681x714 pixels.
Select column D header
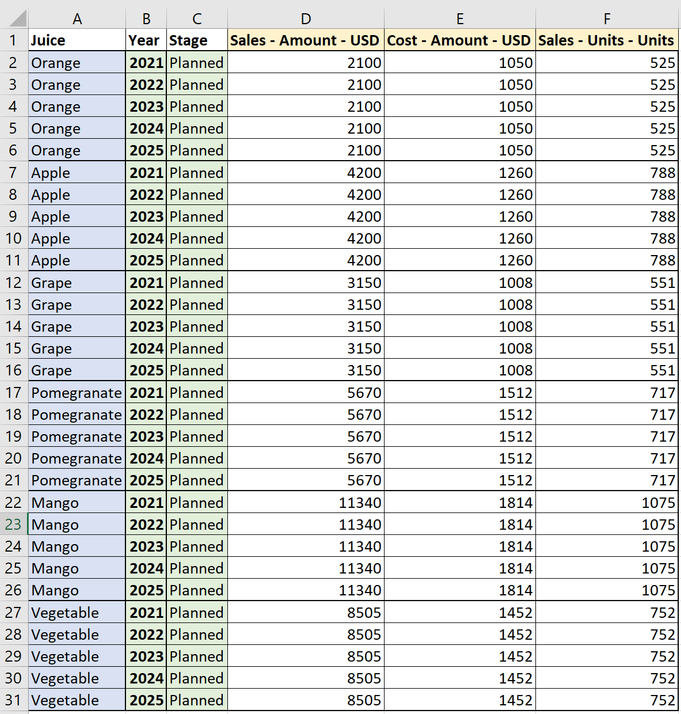pos(306,19)
